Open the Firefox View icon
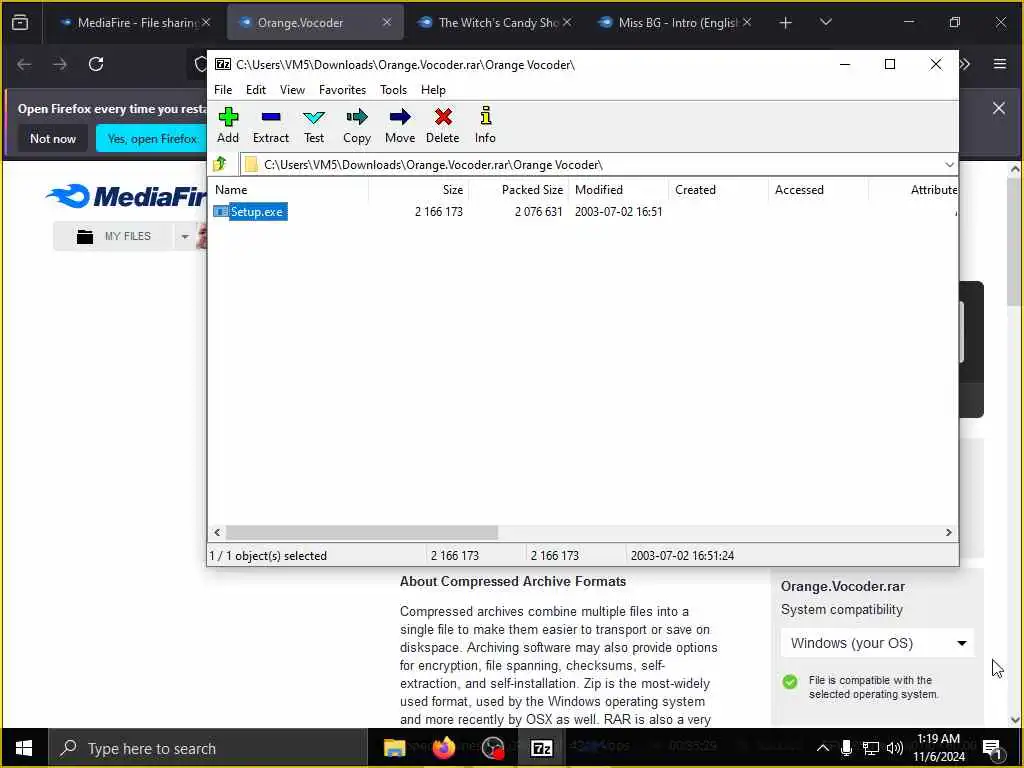The image size is (1024, 768). pyautogui.click(x=20, y=23)
